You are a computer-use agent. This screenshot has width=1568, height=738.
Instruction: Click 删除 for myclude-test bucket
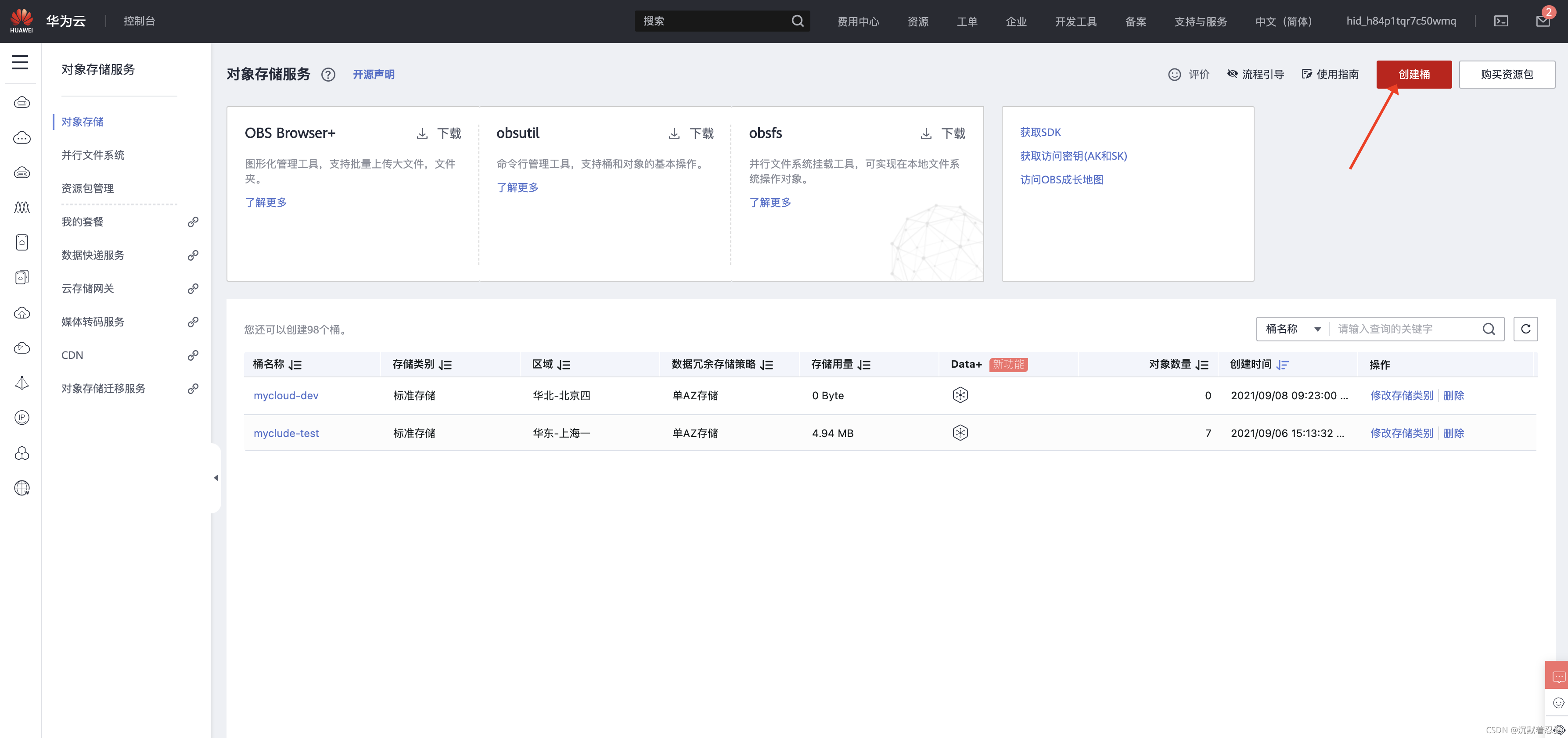pos(1453,433)
